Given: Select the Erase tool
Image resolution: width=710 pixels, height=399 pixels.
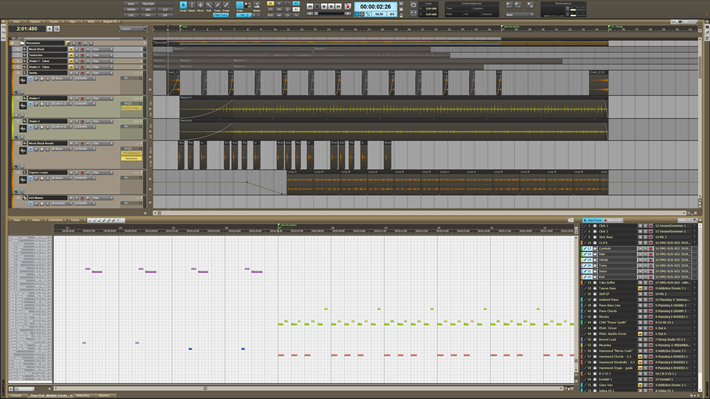Looking at the screenshot, I should pyautogui.click(x=226, y=6).
